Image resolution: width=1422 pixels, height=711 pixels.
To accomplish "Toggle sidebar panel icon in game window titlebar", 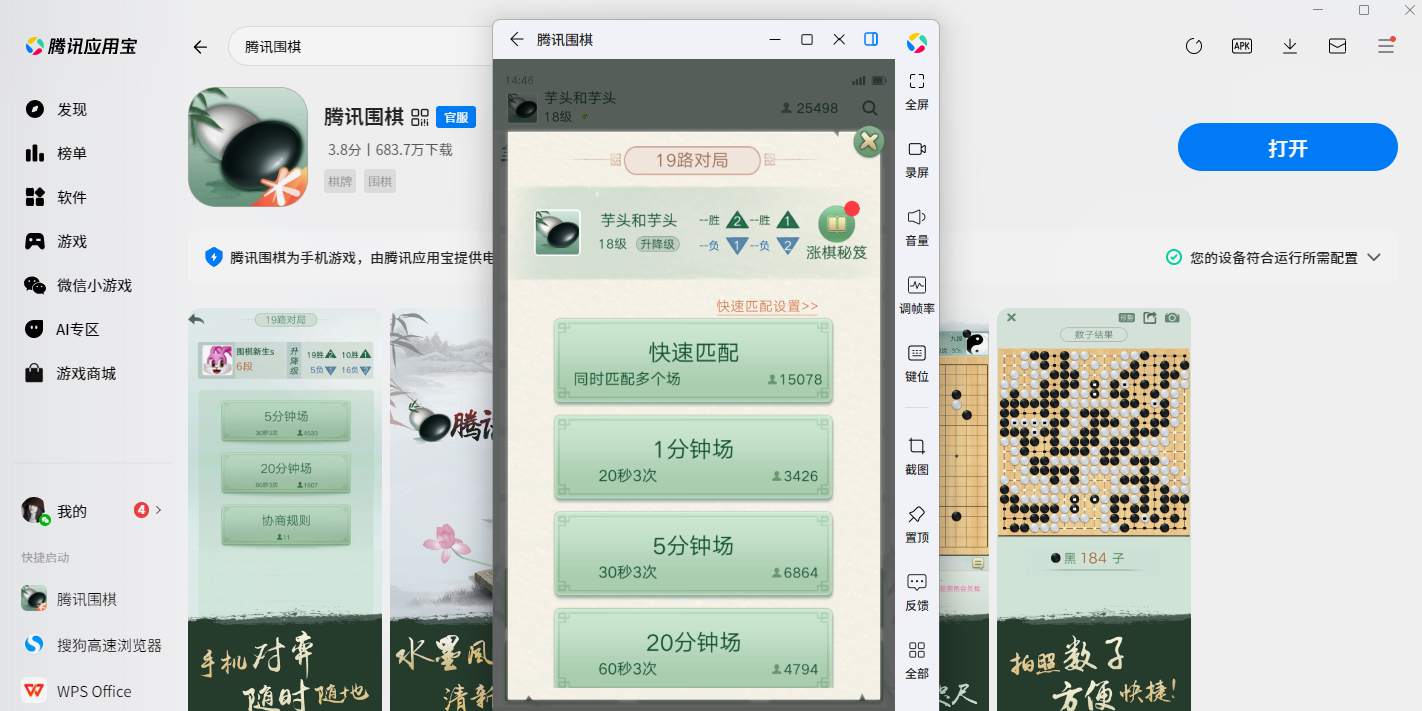I will (x=871, y=39).
